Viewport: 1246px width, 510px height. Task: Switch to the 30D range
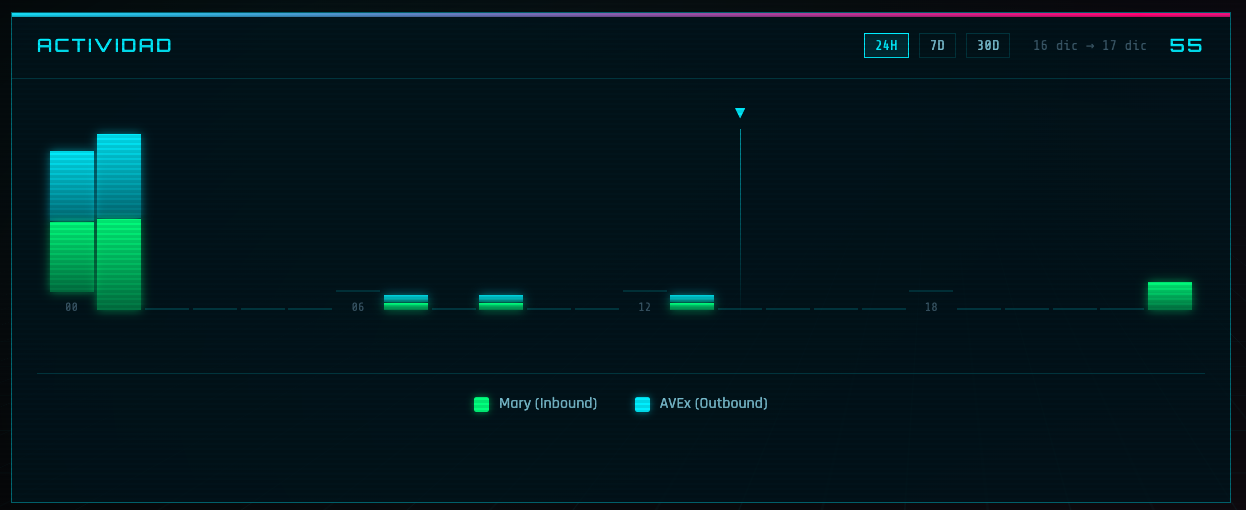click(987, 46)
